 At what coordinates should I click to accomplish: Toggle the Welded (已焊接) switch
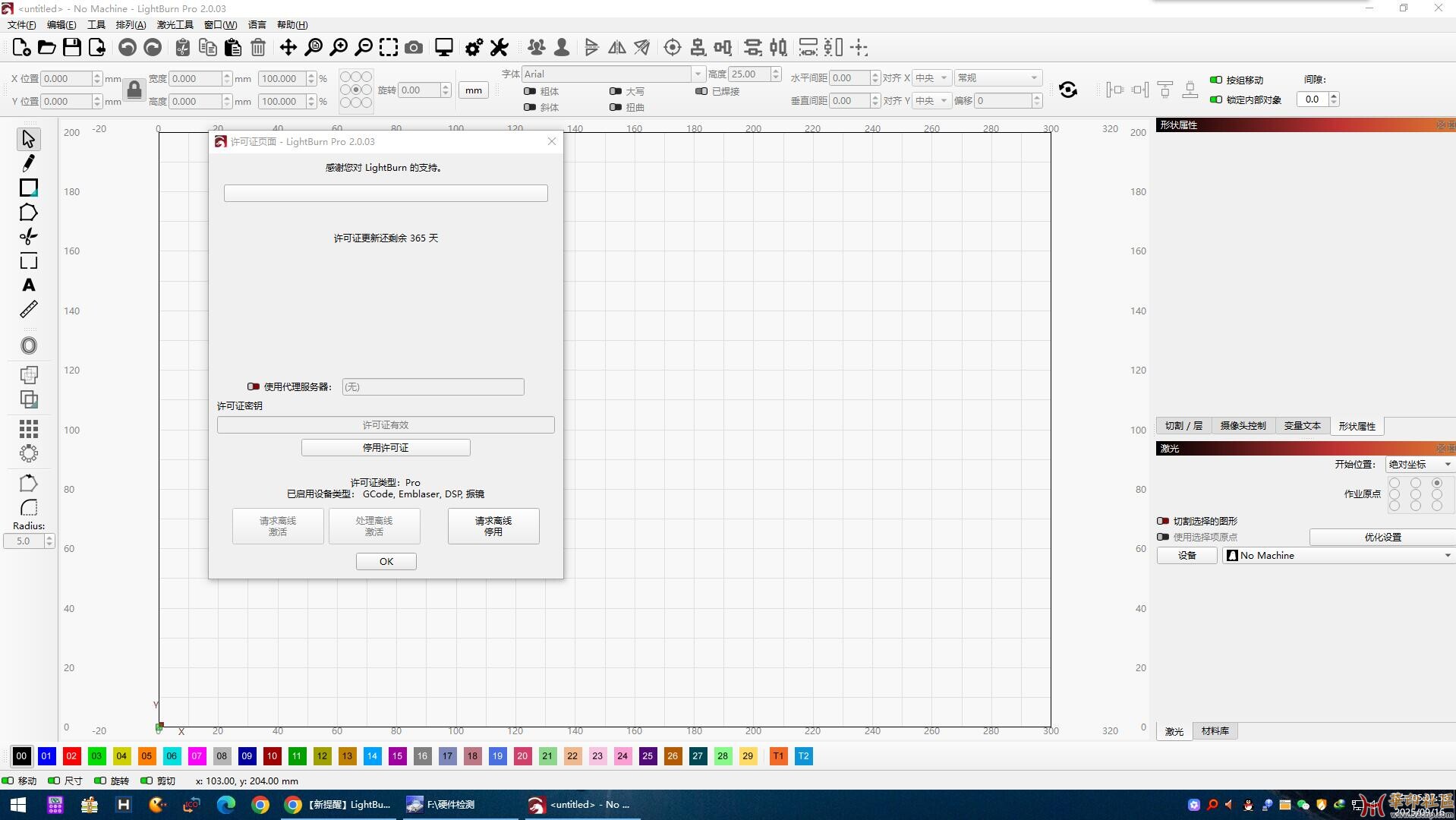[x=701, y=91]
